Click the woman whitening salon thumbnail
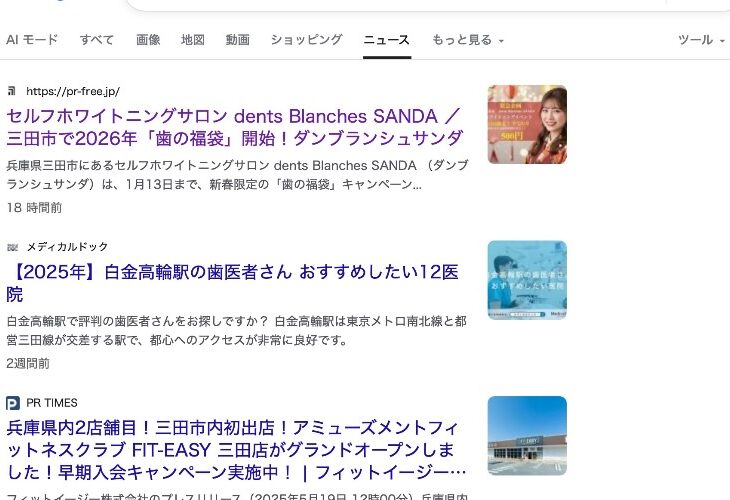Image resolution: width=730 pixels, height=500 pixels. [x=527, y=124]
